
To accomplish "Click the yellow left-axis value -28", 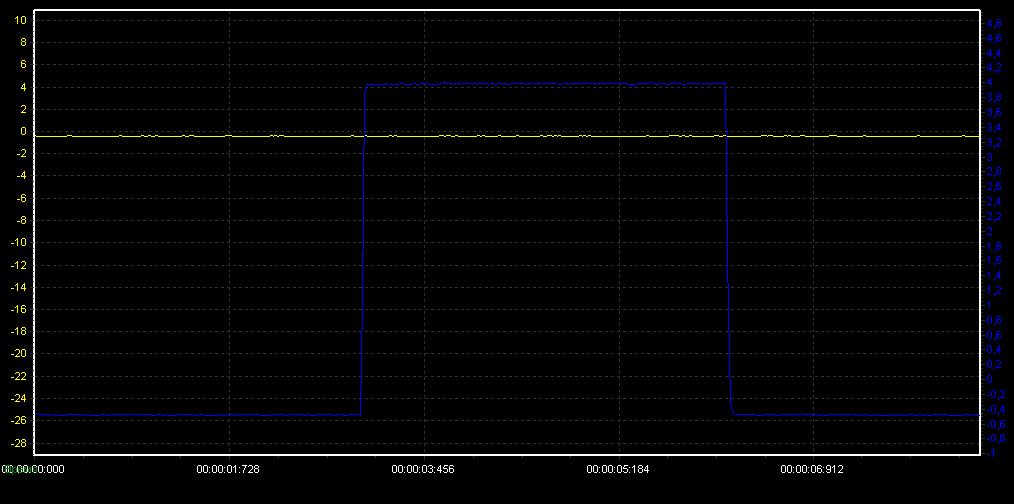I will pos(19,442).
